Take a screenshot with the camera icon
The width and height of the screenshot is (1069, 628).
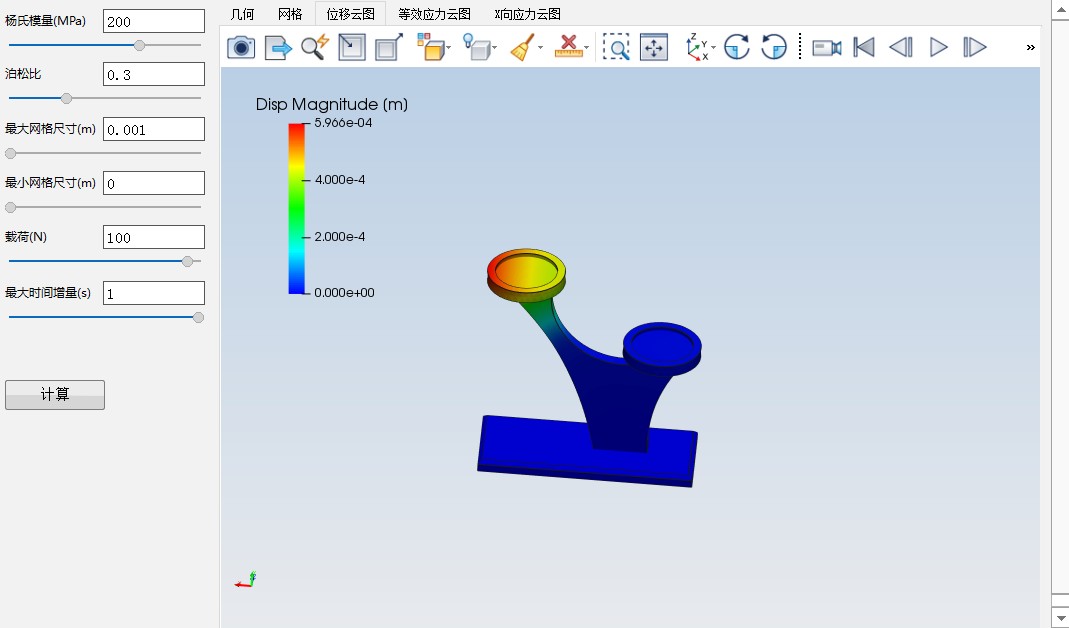click(241, 47)
